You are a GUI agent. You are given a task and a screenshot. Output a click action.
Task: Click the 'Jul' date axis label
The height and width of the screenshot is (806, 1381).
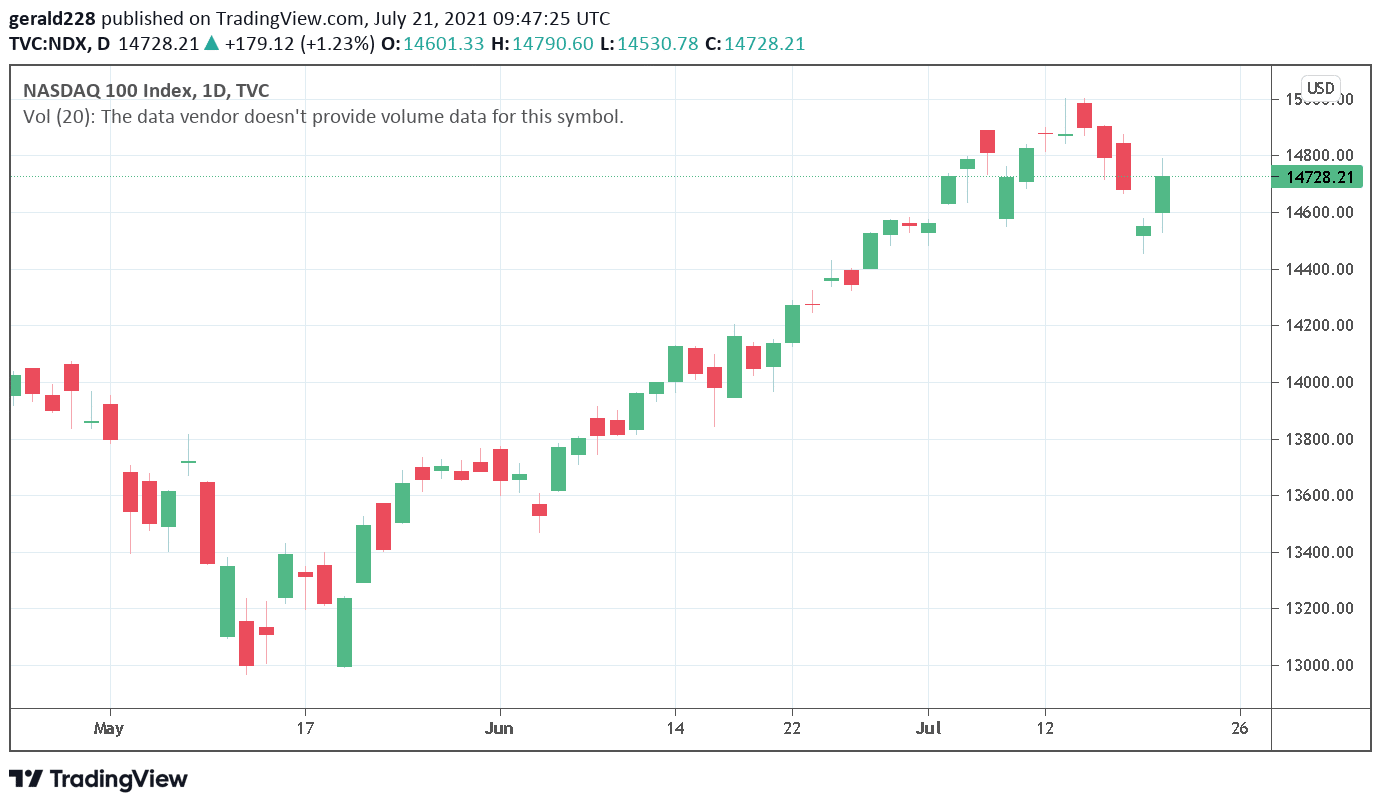(929, 728)
